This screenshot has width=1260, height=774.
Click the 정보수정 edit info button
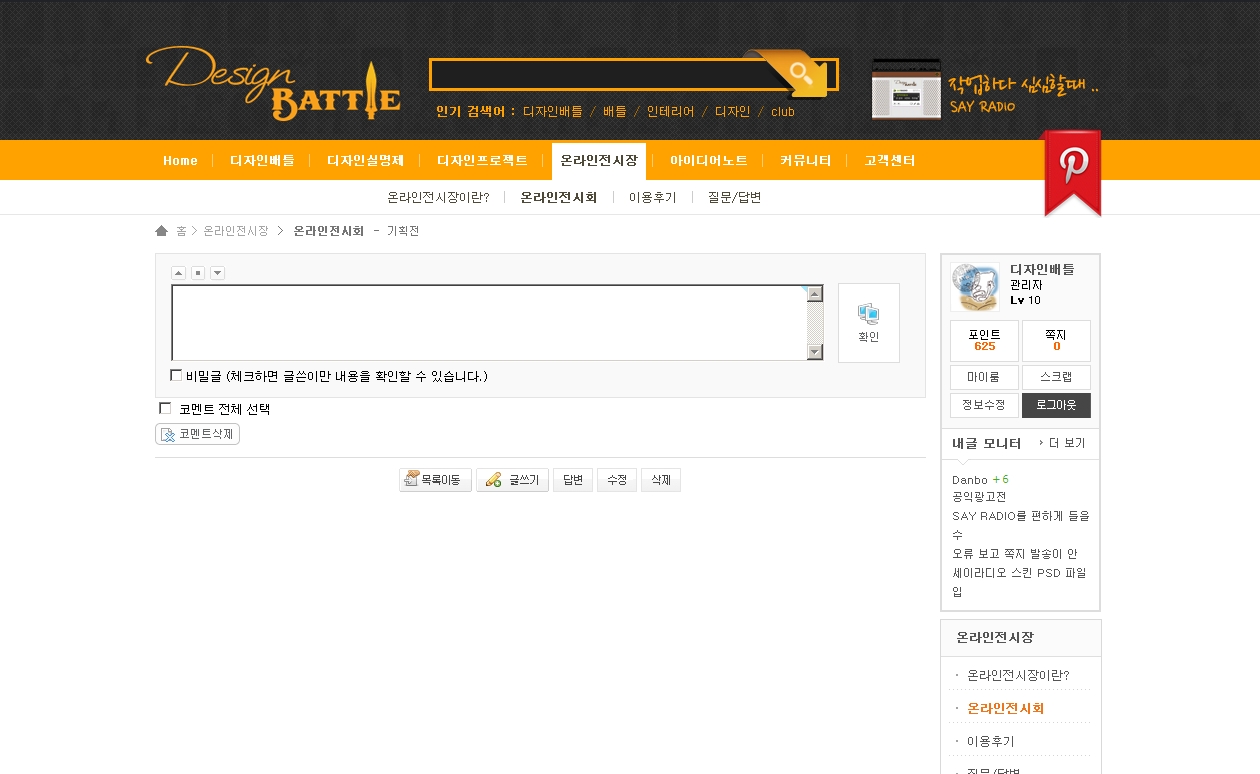pyautogui.click(x=984, y=405)
